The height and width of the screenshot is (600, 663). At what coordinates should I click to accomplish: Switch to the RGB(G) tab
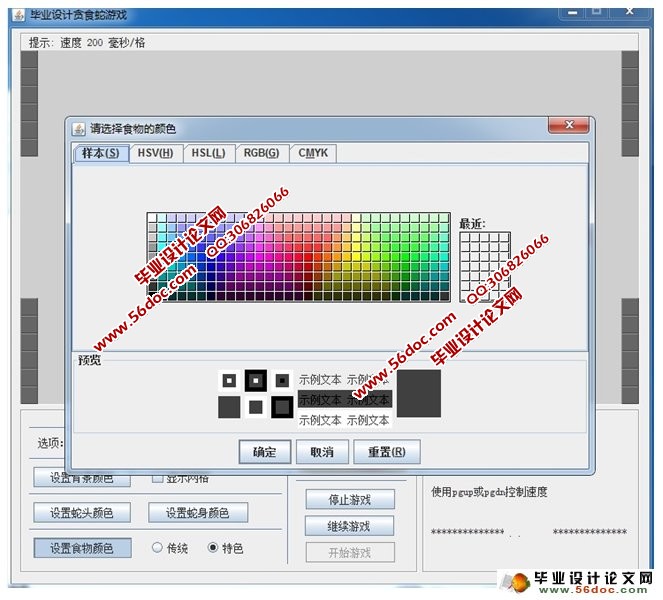[263, 153]
